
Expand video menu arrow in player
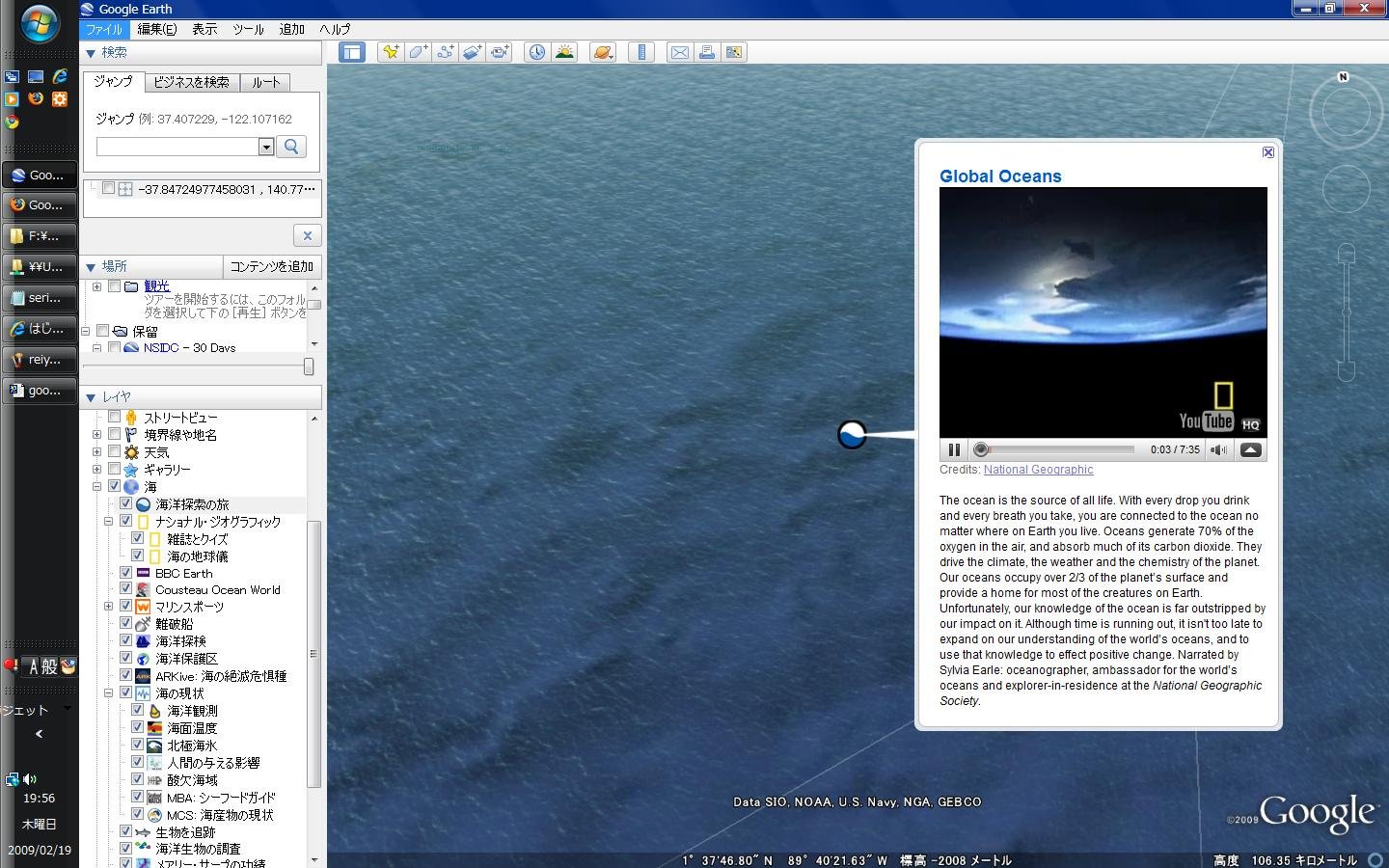pos(1250,449)
